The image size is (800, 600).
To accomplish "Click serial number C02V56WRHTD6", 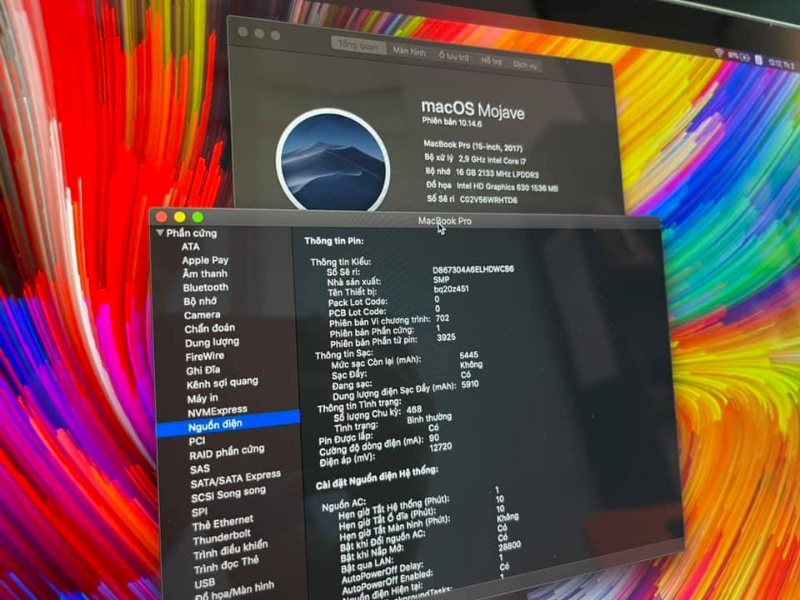I will click(x=488, y=199).
